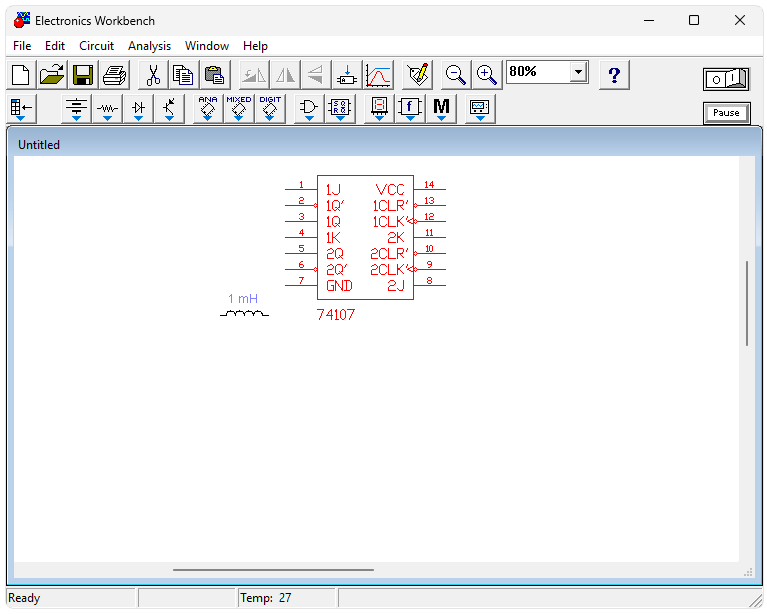Cut selection with scissors icon

pyautogui.click(x=153, y=75)
